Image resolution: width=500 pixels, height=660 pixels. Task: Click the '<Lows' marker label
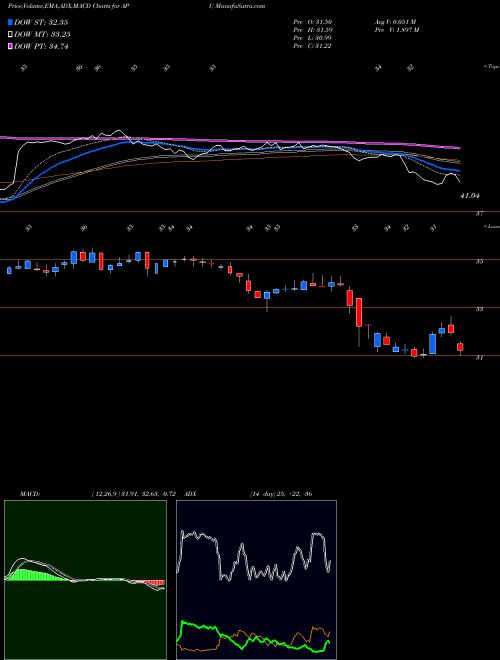(x=491, y=226)
